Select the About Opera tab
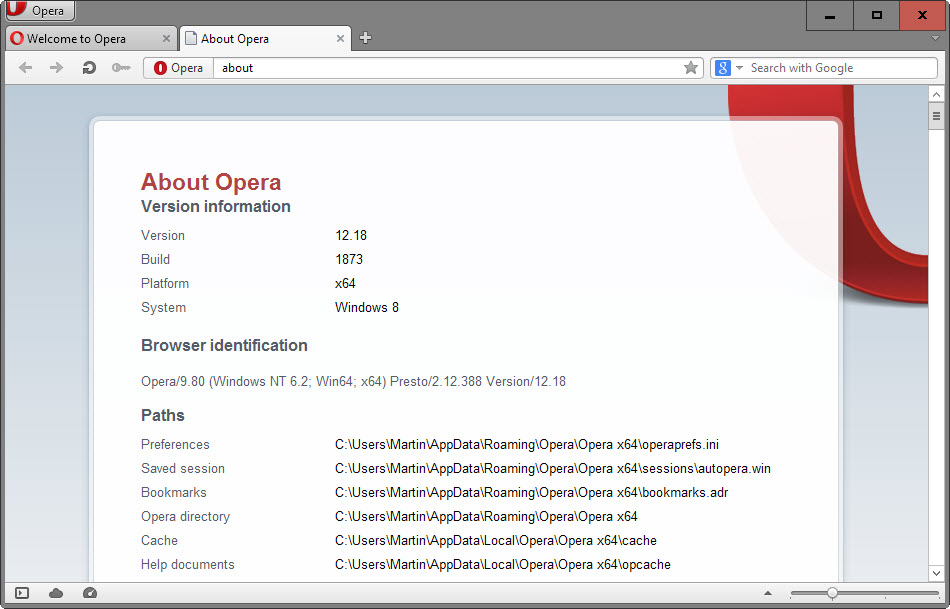Screen dimensions: 950x609 (x=265, y=39)
